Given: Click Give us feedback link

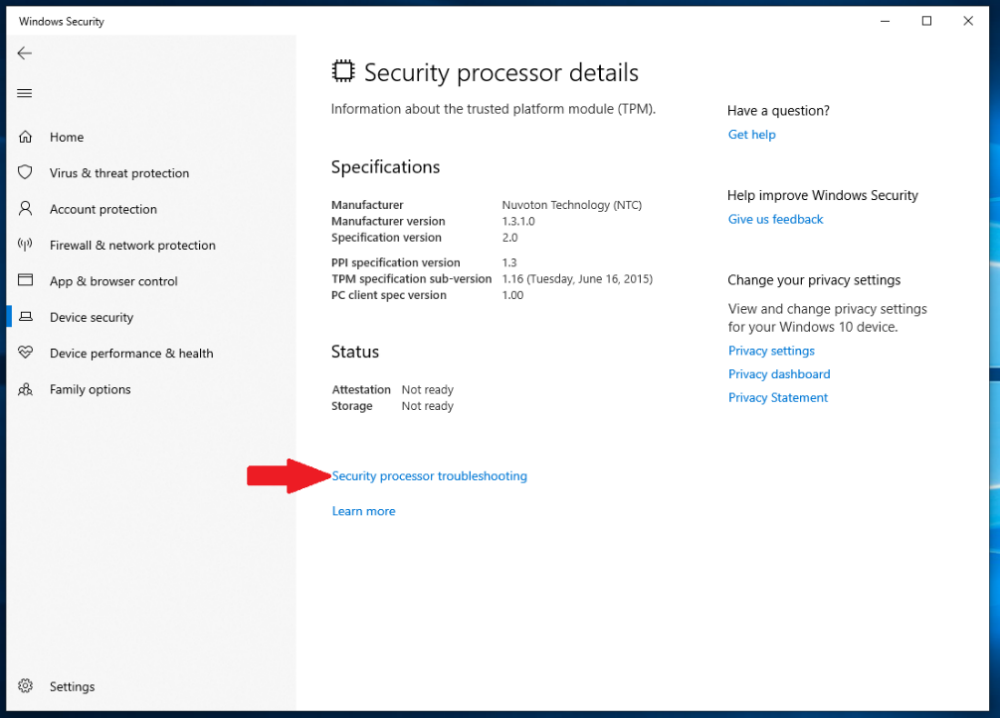Looking at the screenshot, I should point(776,219).
